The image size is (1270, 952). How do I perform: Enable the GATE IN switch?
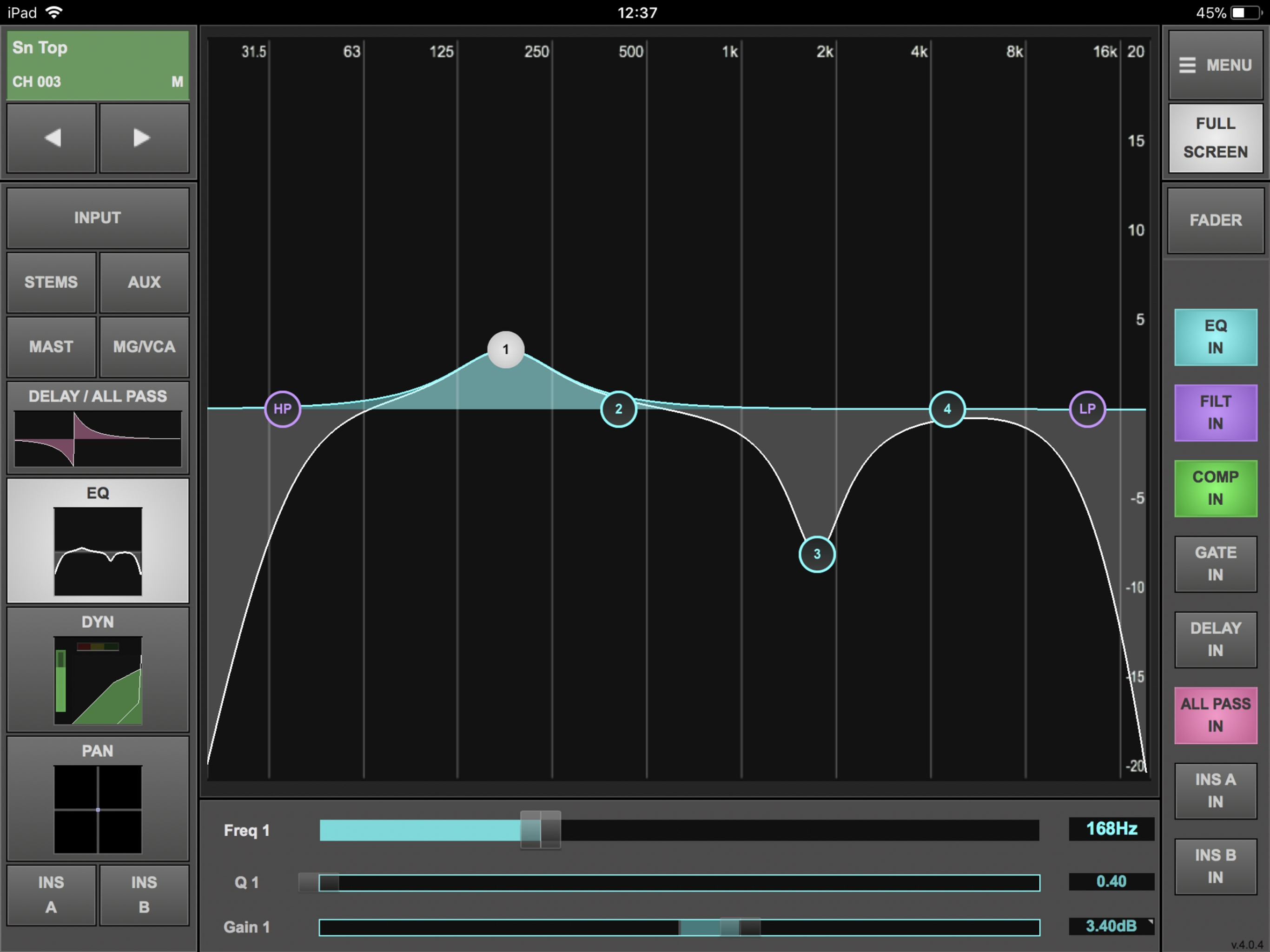1215,564
